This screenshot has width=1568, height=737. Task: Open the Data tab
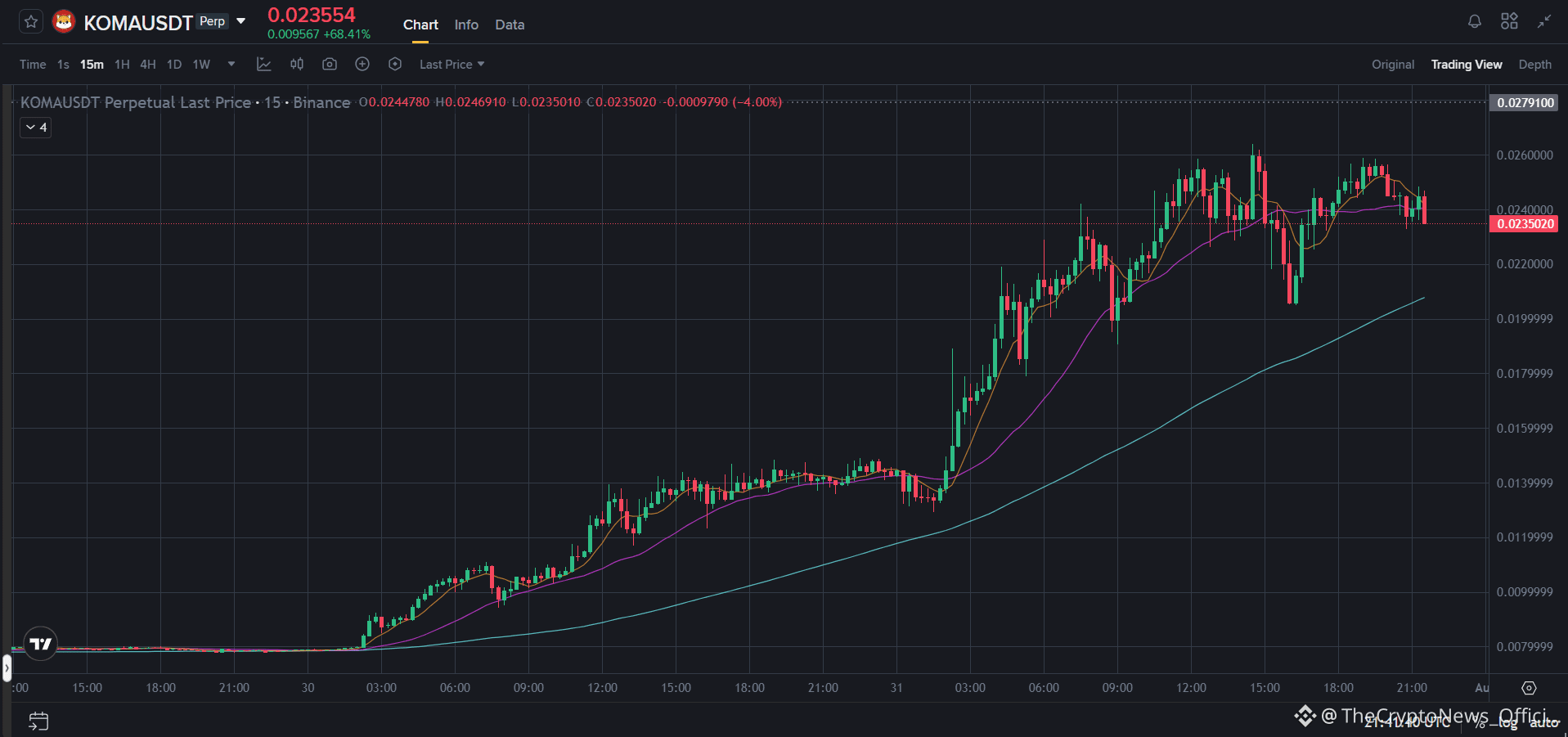pos(510,25)
